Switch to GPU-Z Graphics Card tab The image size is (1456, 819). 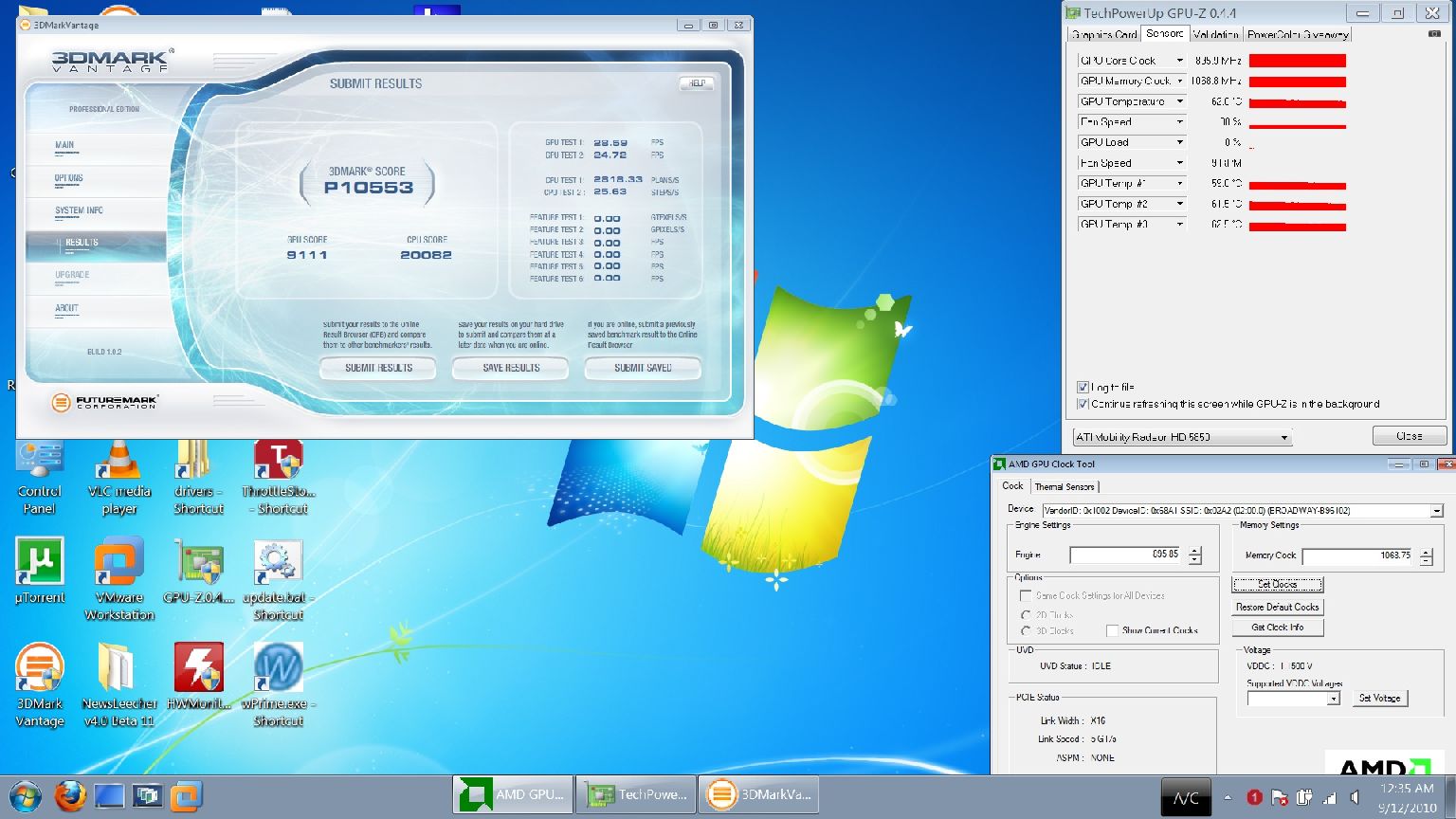pos(1103,35)
